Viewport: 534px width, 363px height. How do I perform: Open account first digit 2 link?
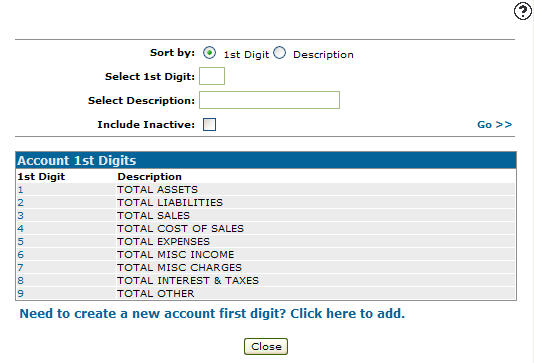pos(20,203)
